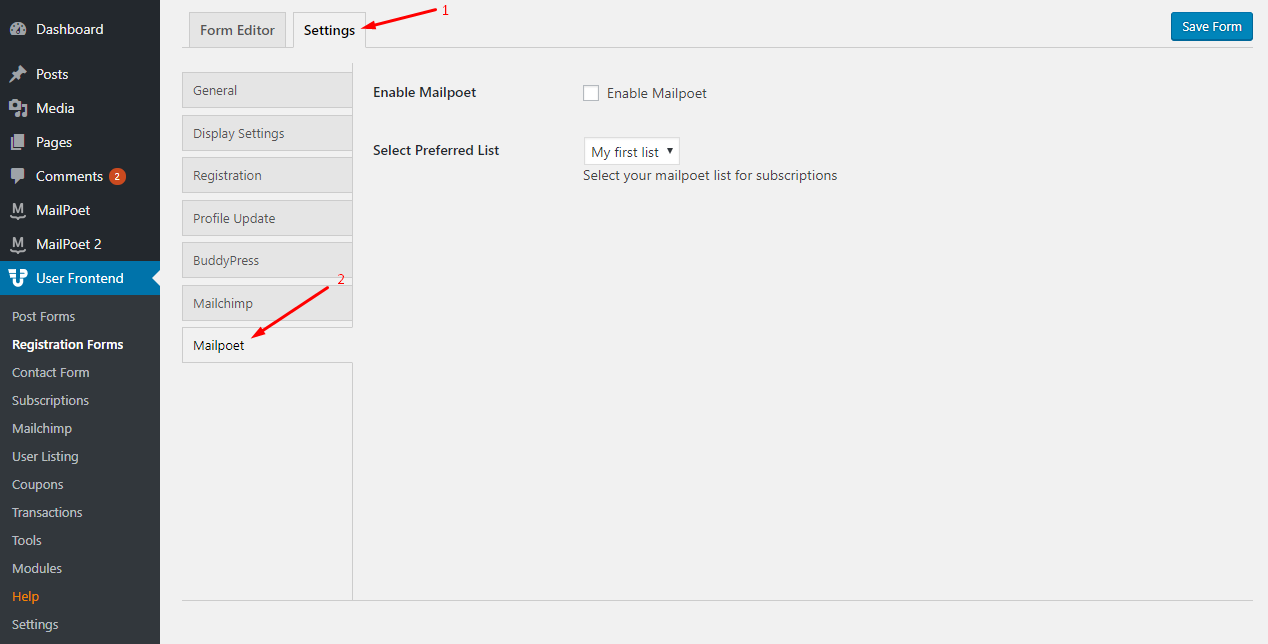Open the MailPoet 2 admin menu item
Image resolution: width=1268 pixels, height=644 pixels.
80,244
